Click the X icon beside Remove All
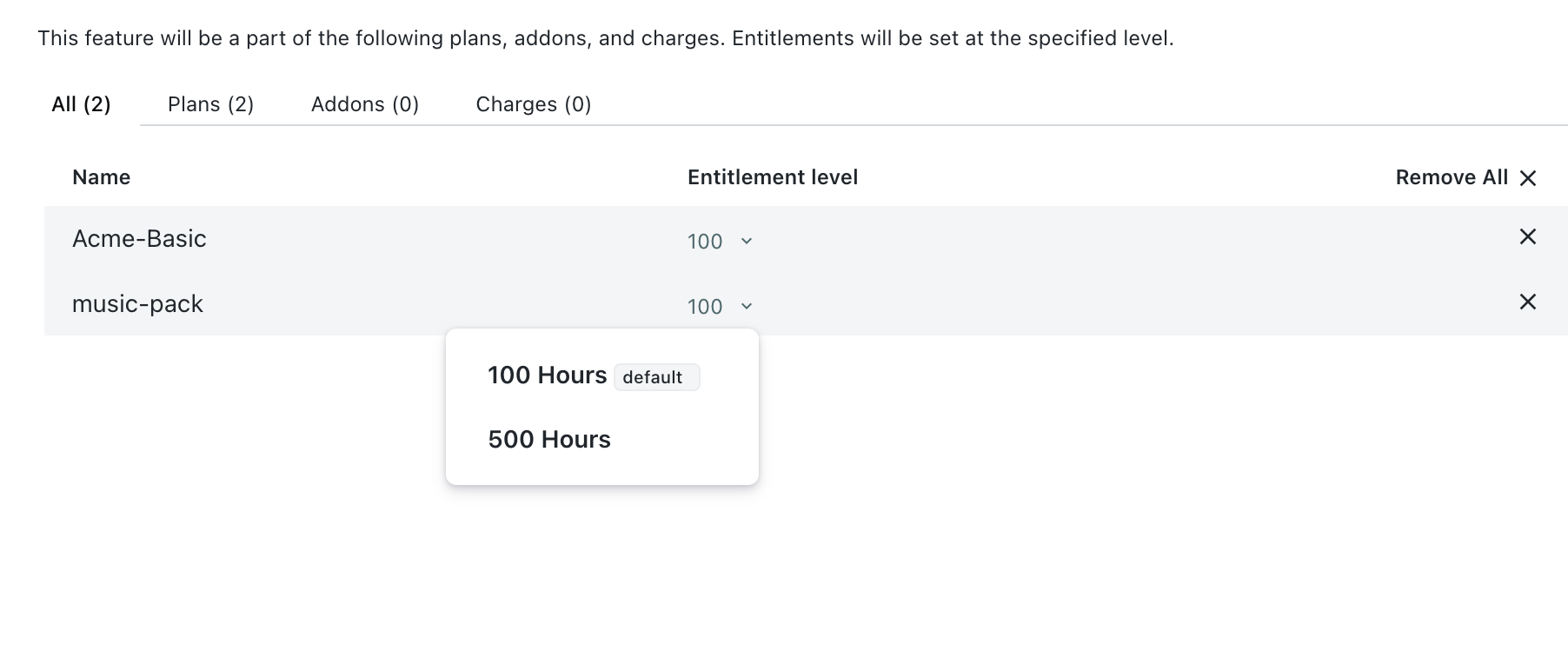Viewport: 1568px width, 671px height. coord(1527,178)
